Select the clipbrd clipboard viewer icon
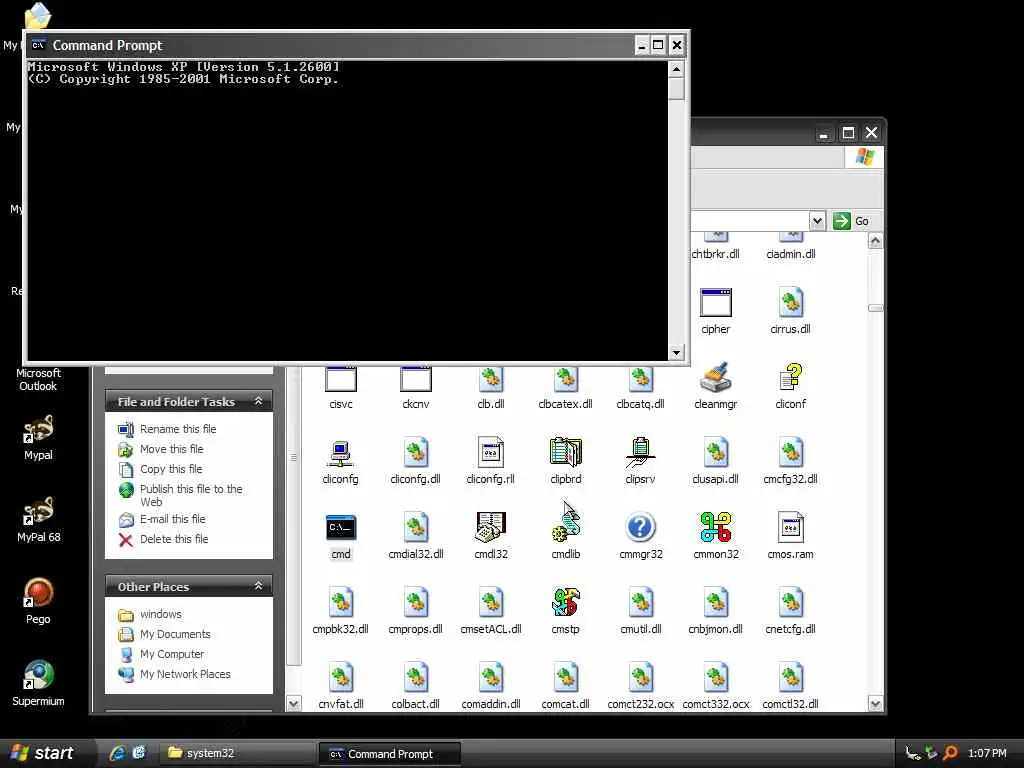1024x768 pixels. tap(566, 452)
